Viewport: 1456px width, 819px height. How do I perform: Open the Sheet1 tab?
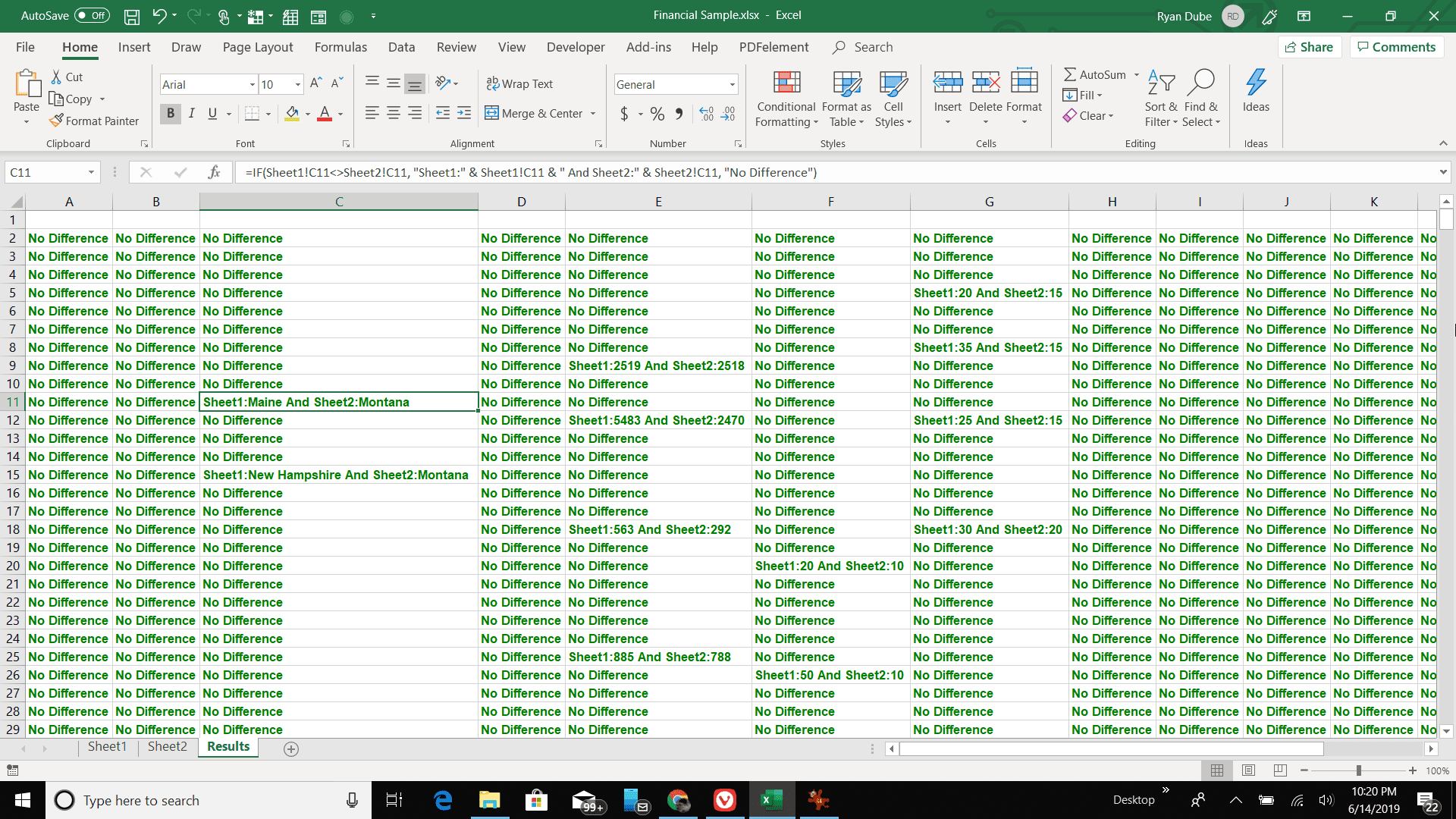click(107, 747)
